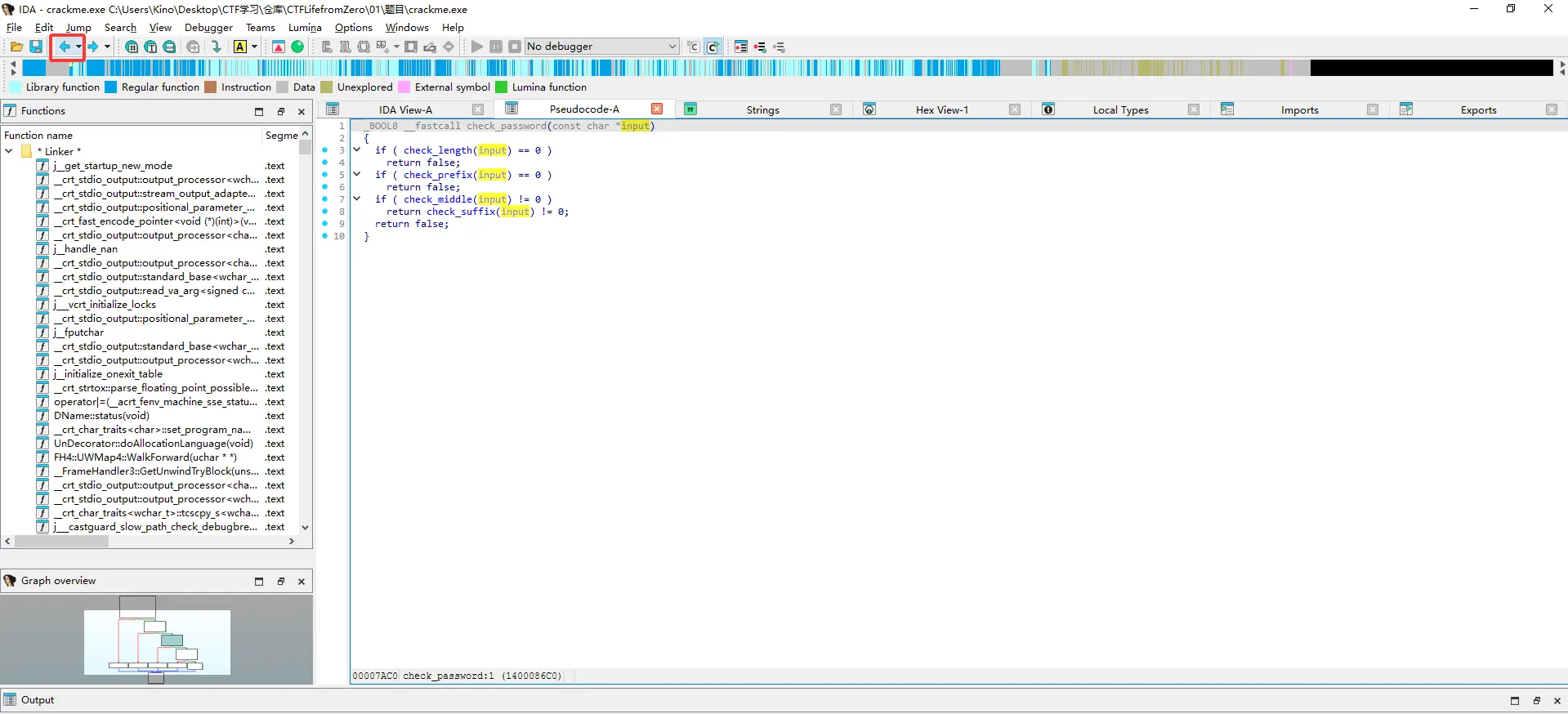
Task: Open the Lumina menu
Action: (x=305, y=27)
